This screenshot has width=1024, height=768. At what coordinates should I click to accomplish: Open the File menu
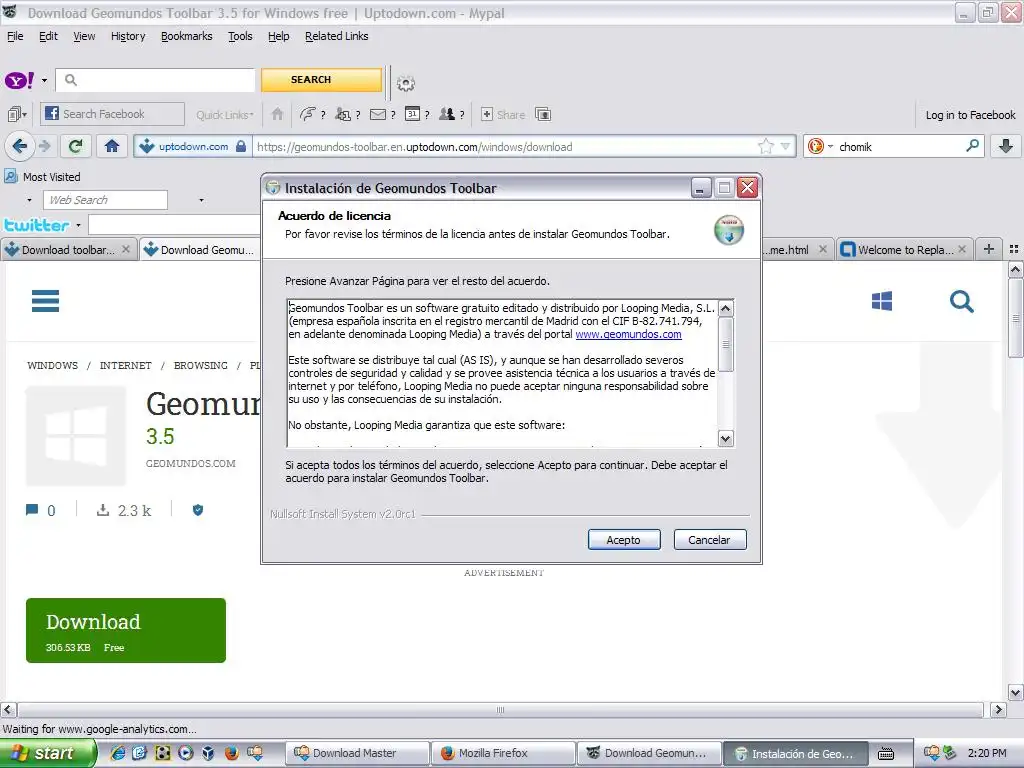click(x=15, y=37)
